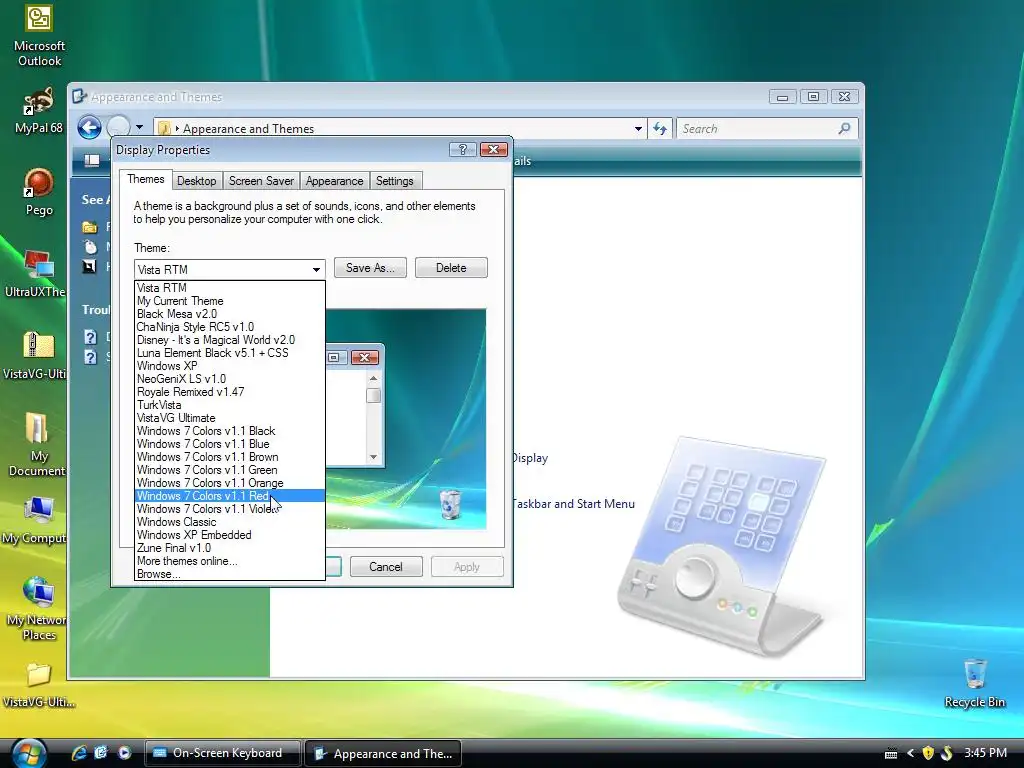Select Zune Final v1.0 theme
Viewport: 1024px width, 768px height.
[x=230, y=548]
